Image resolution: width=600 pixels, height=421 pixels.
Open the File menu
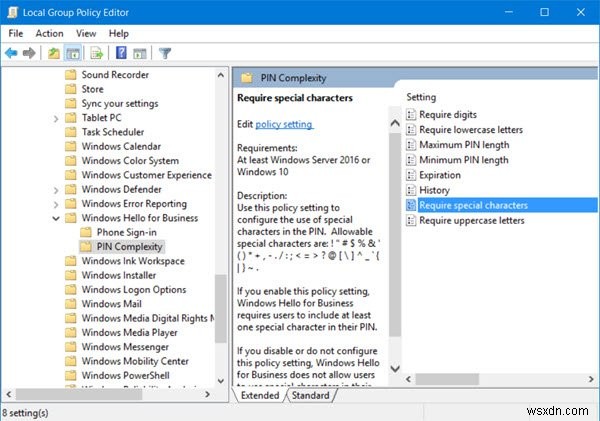click(16, 34)
